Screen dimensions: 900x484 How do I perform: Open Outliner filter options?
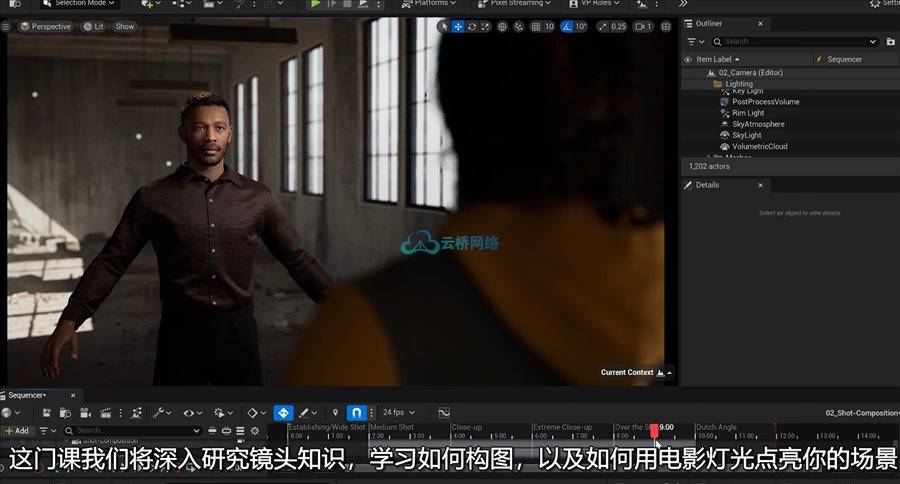(695, 42)
